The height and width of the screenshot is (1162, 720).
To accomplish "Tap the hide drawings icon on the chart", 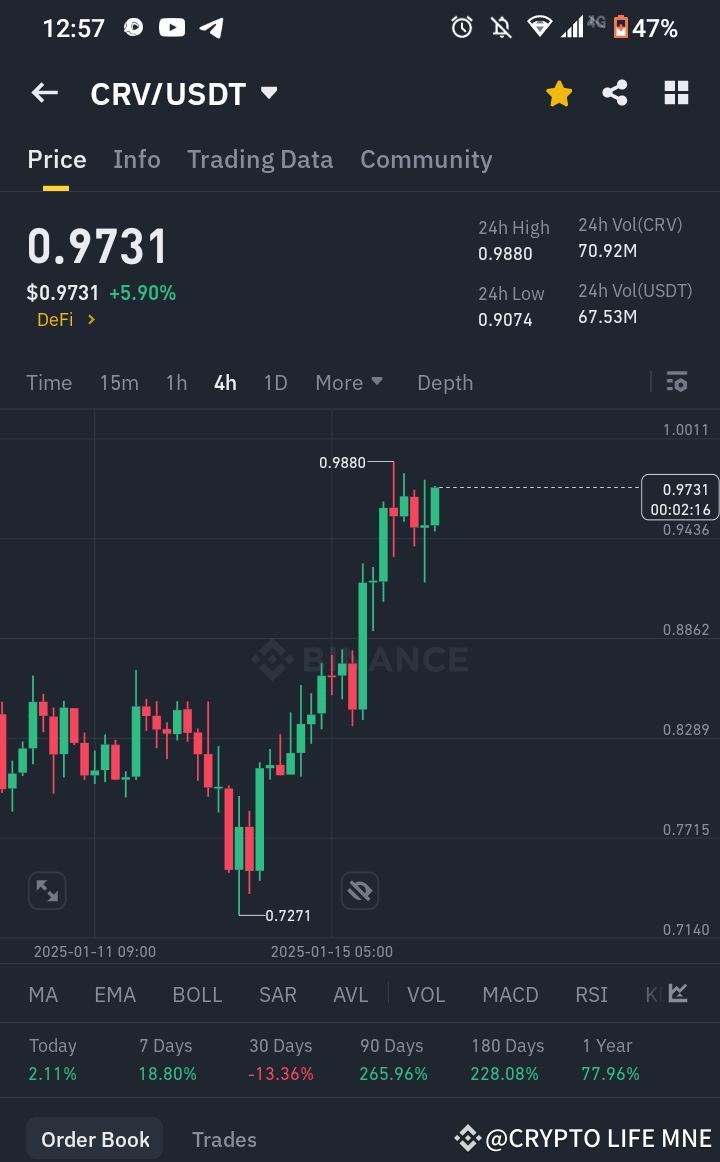I will tap(360, 890).
